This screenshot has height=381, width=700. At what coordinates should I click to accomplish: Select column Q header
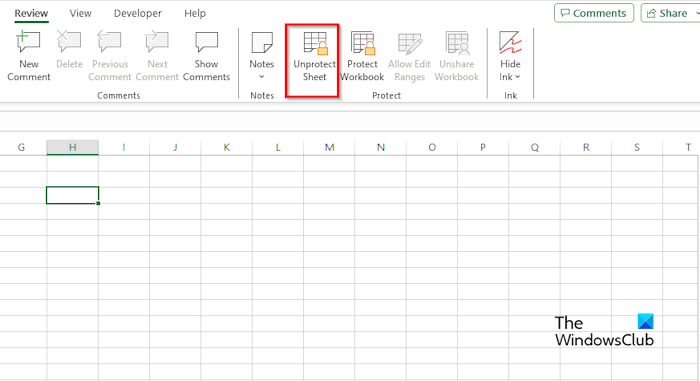tap(534, 147)
